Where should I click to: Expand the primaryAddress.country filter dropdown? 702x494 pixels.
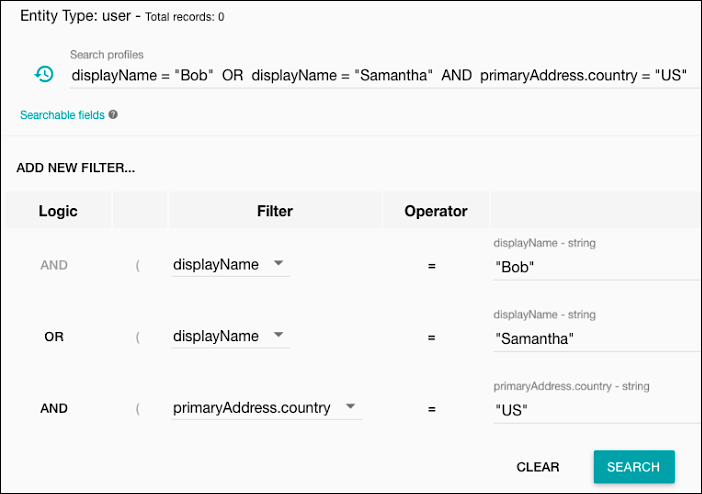click(265, 408)
